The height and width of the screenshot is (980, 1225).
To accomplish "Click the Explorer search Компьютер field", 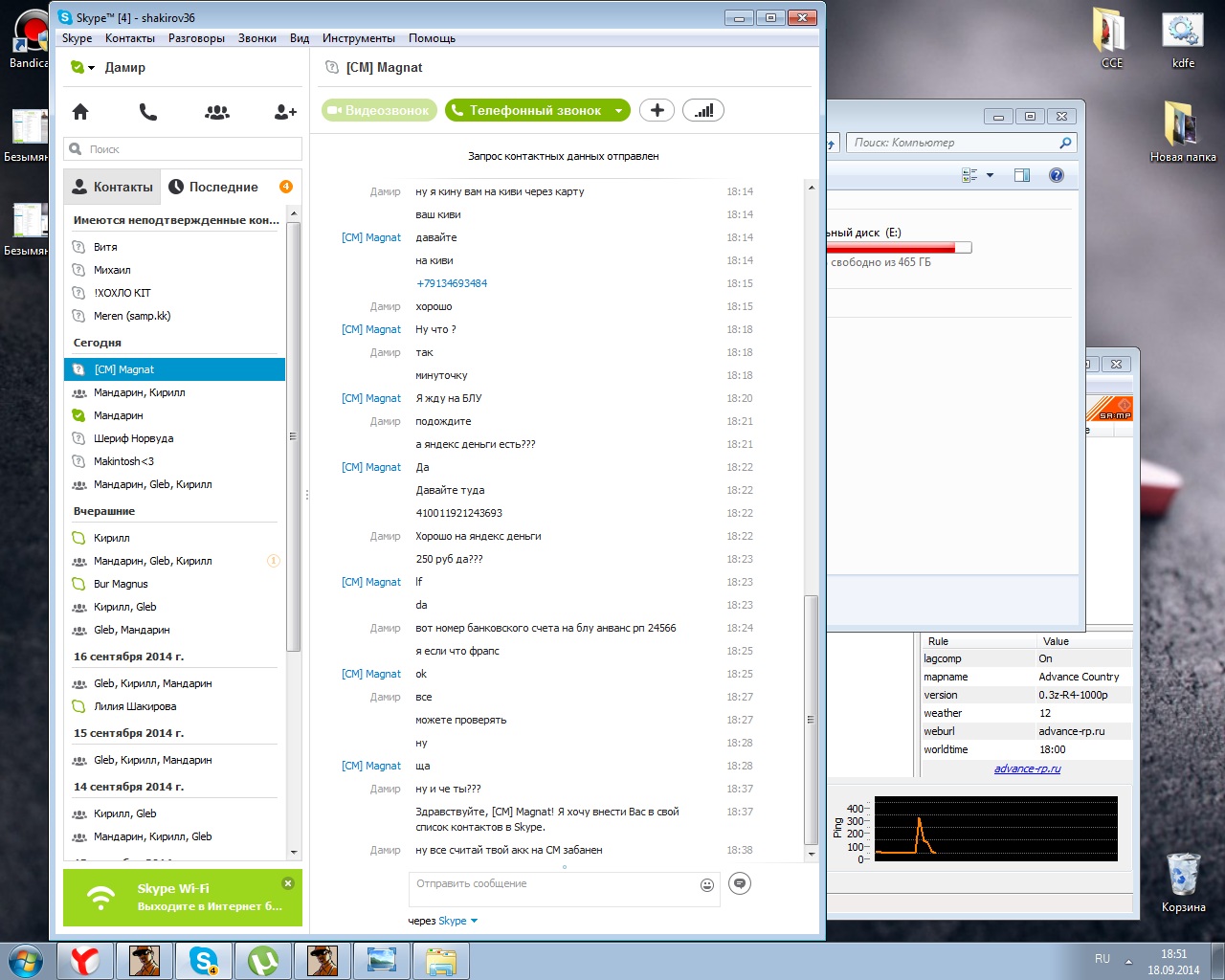I will pos(961,143).
